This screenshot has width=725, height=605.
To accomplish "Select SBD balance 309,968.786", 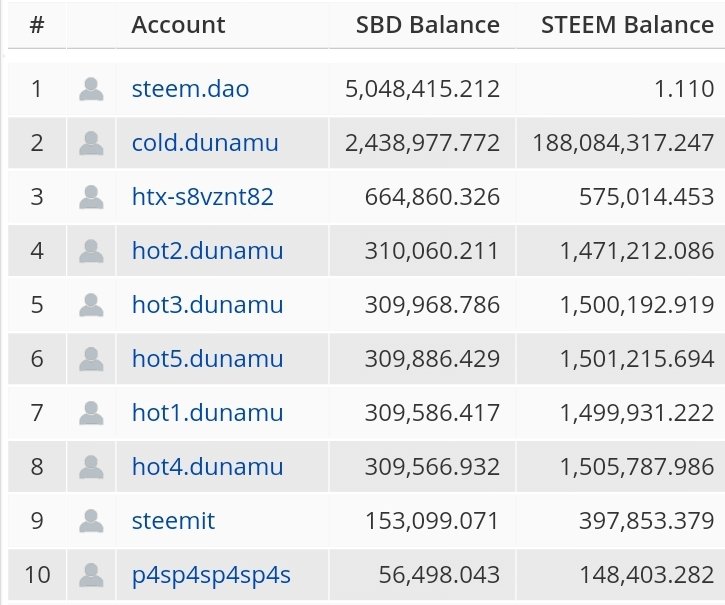I will pos(432,305).
